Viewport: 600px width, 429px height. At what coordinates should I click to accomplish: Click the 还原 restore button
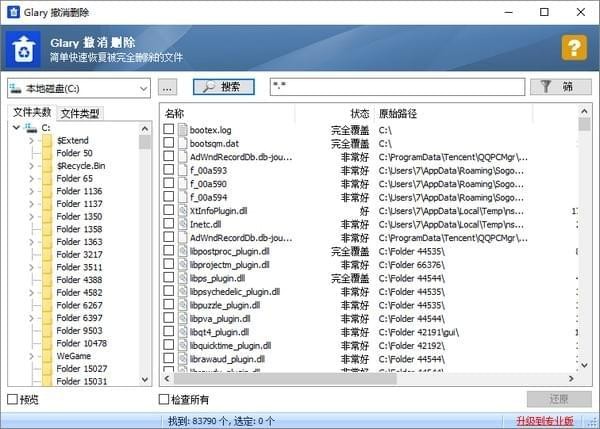(559, 399)
